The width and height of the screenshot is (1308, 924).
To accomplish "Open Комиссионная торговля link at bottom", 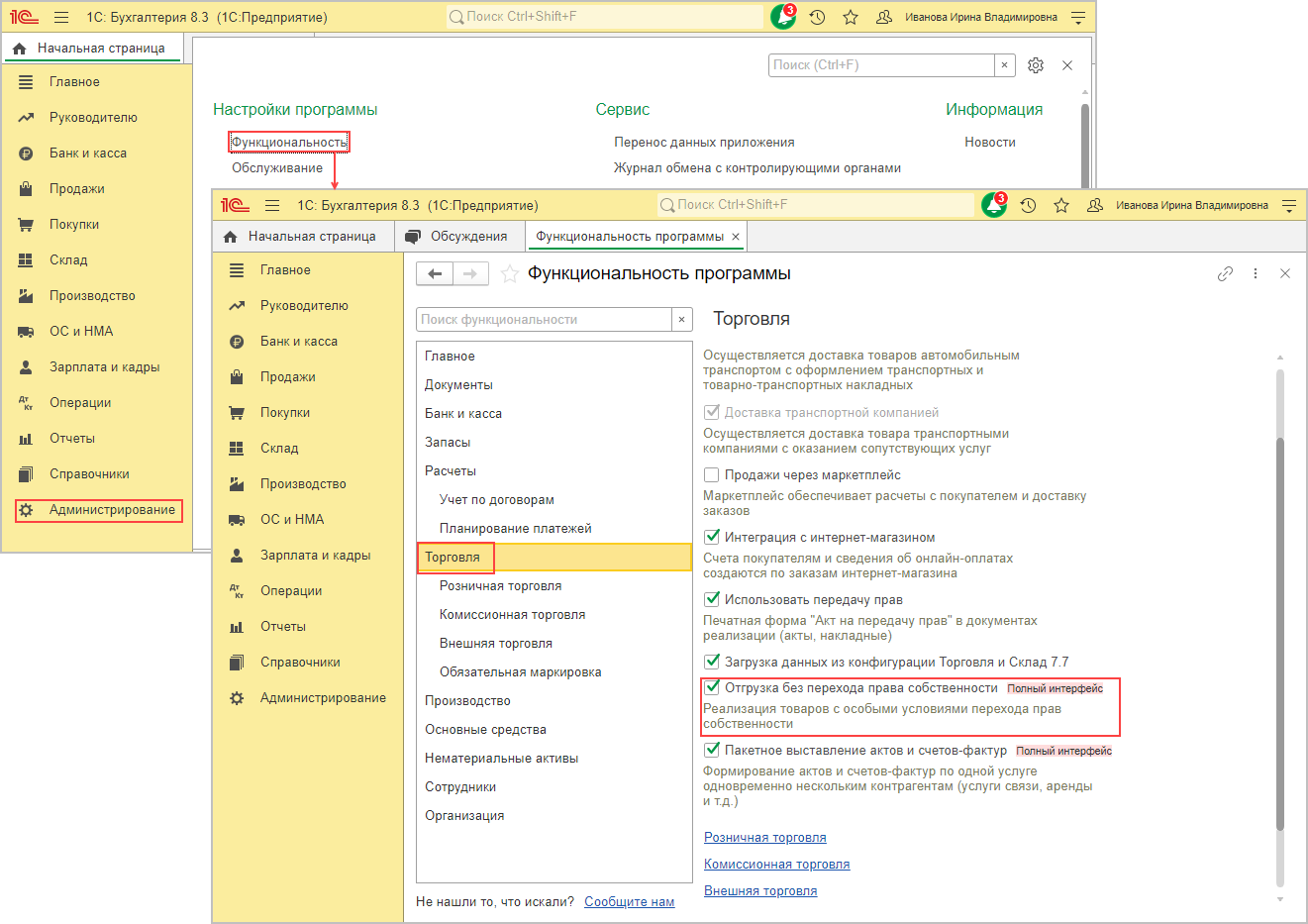I will 776,865.
